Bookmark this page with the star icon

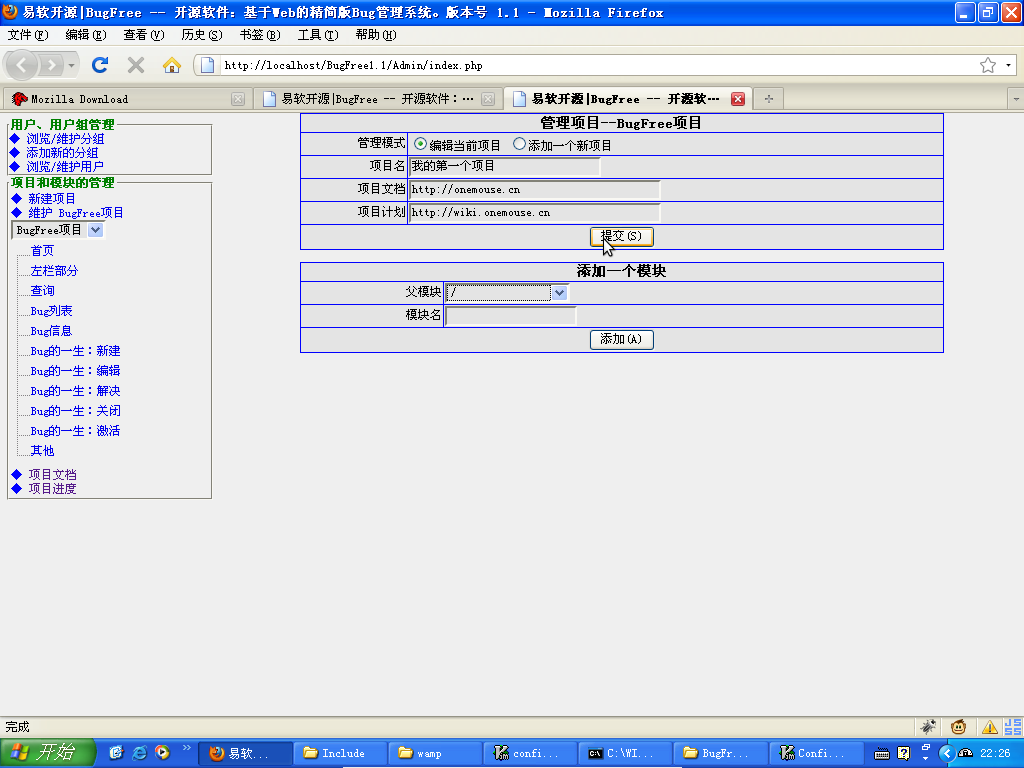point(987,65)
